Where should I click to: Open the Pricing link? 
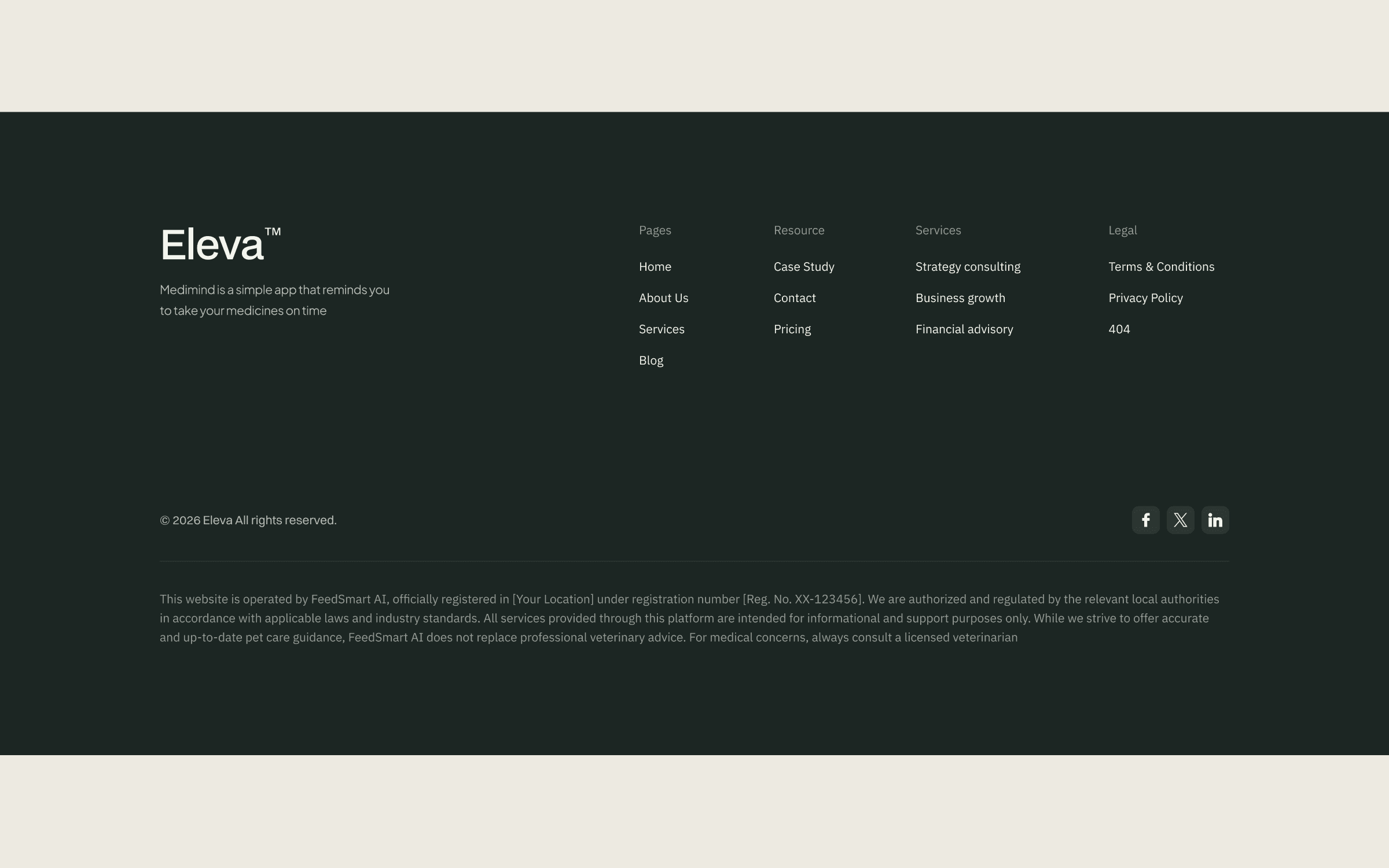pyautogui.click(x=792, y=329)
